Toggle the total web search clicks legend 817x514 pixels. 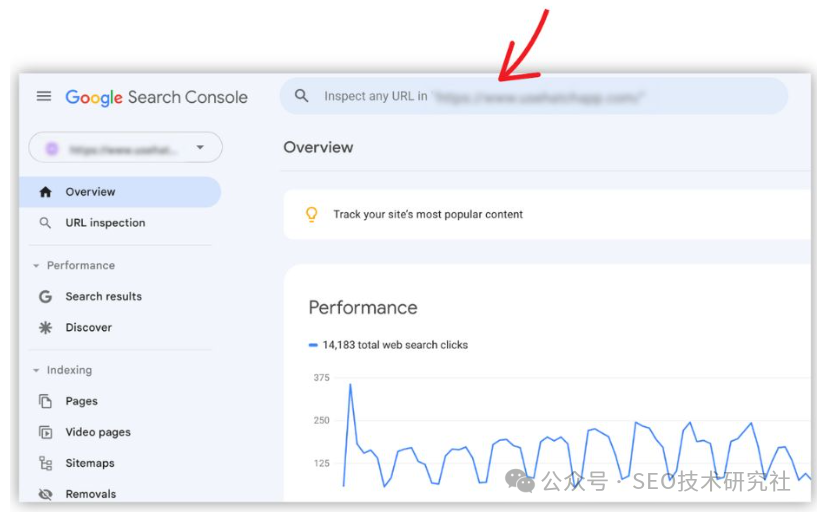point(389,345)
